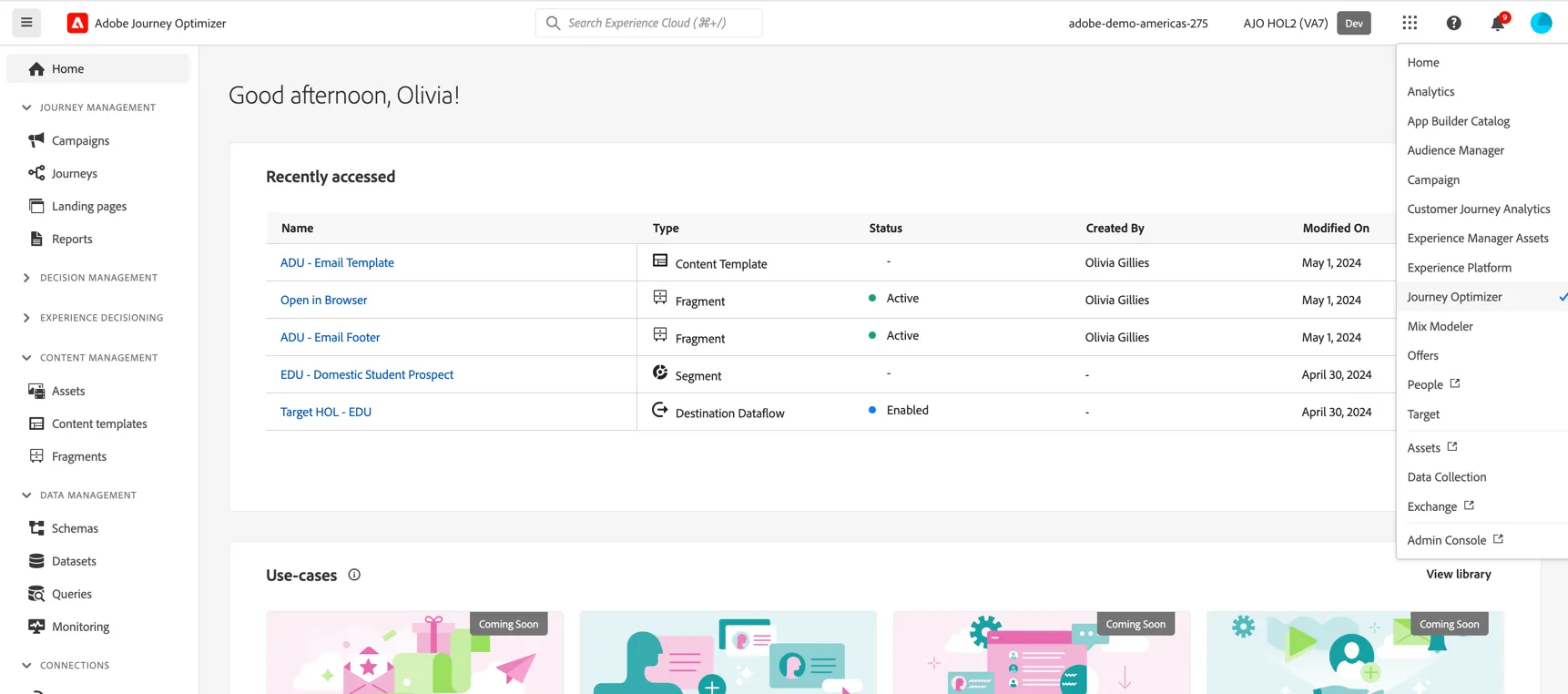The width and height of the screenshot is (1568, 694).
Task: Collapse the Content Management section
Action: [26, 358]
